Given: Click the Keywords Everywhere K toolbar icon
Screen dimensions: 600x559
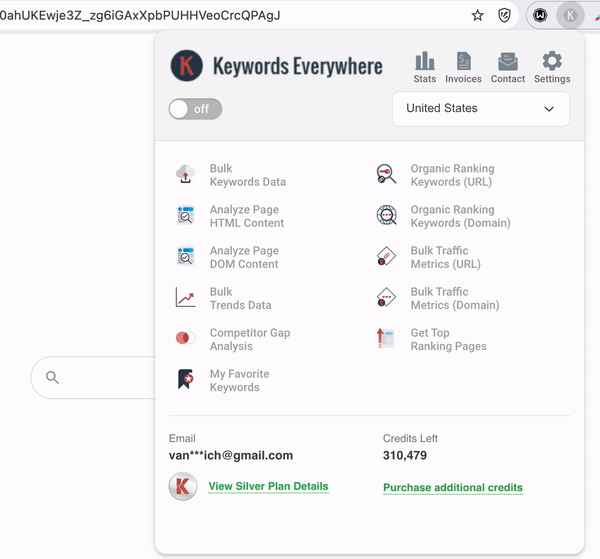Looking at the screenshot, I should pos(570,15).
